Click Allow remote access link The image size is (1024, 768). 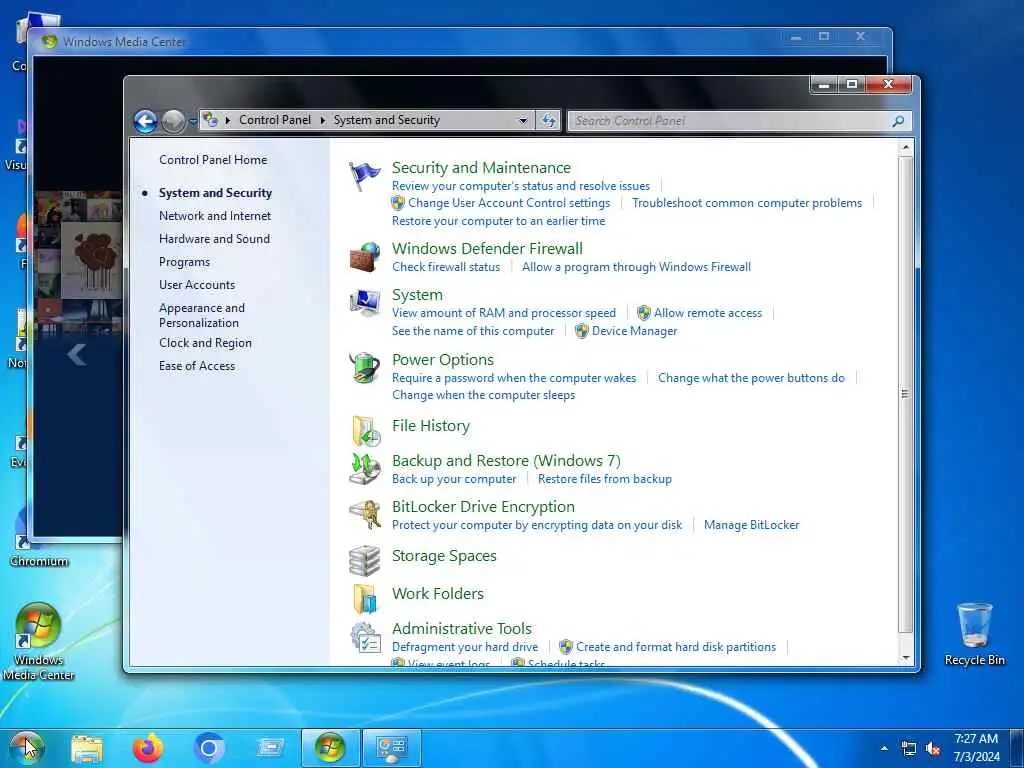(x=708, y=313)
